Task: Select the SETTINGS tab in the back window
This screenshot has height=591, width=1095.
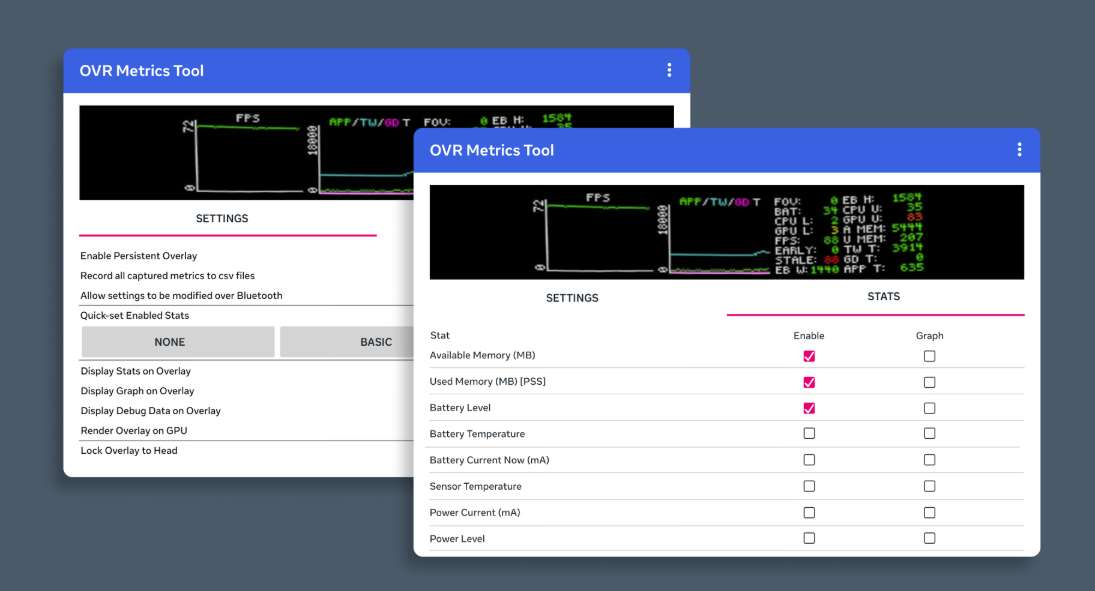Action: click(222, 218)
